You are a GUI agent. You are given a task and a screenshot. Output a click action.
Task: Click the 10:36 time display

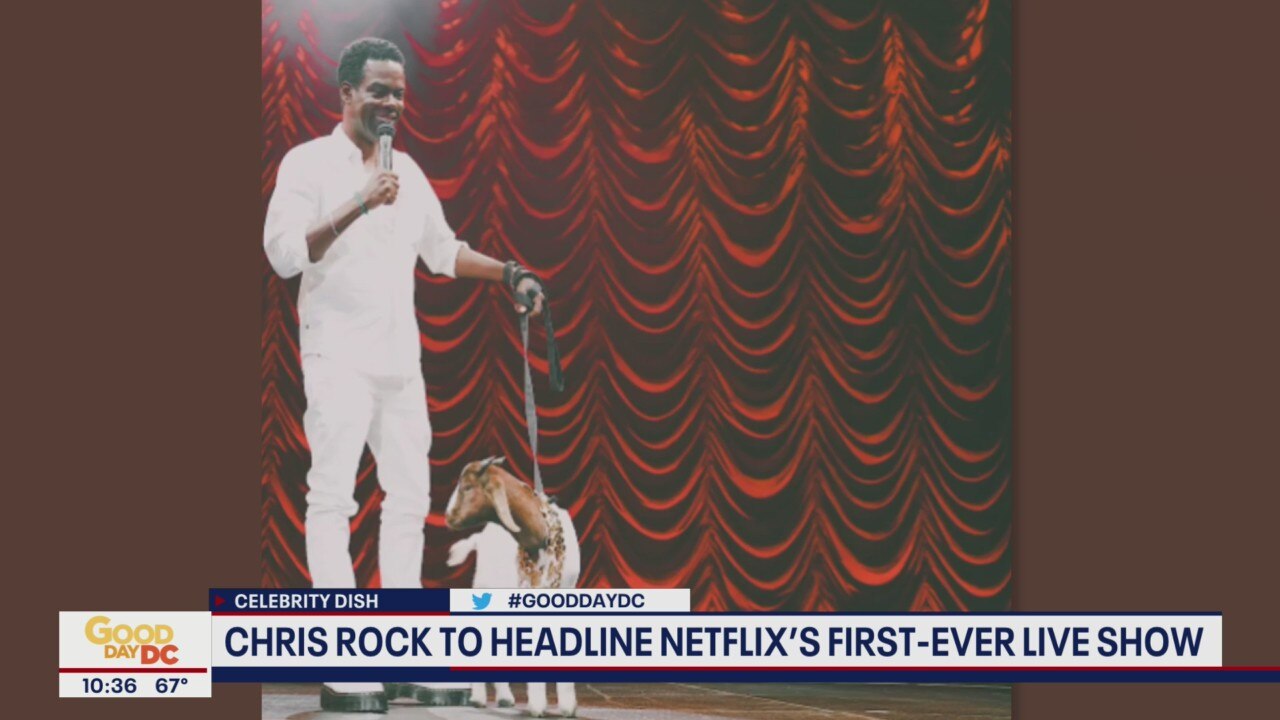pos(109,686)
